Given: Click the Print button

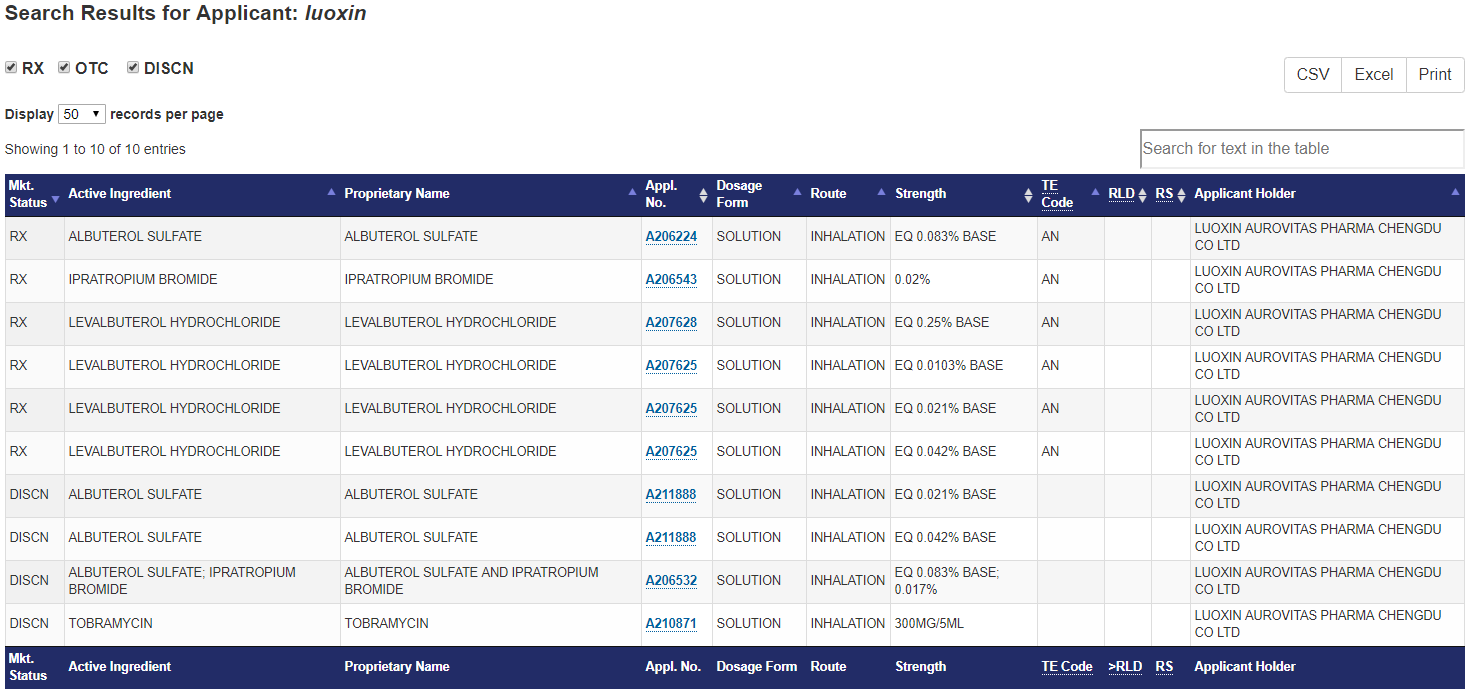Looking at the screenshot, I should click(1434, 75).
